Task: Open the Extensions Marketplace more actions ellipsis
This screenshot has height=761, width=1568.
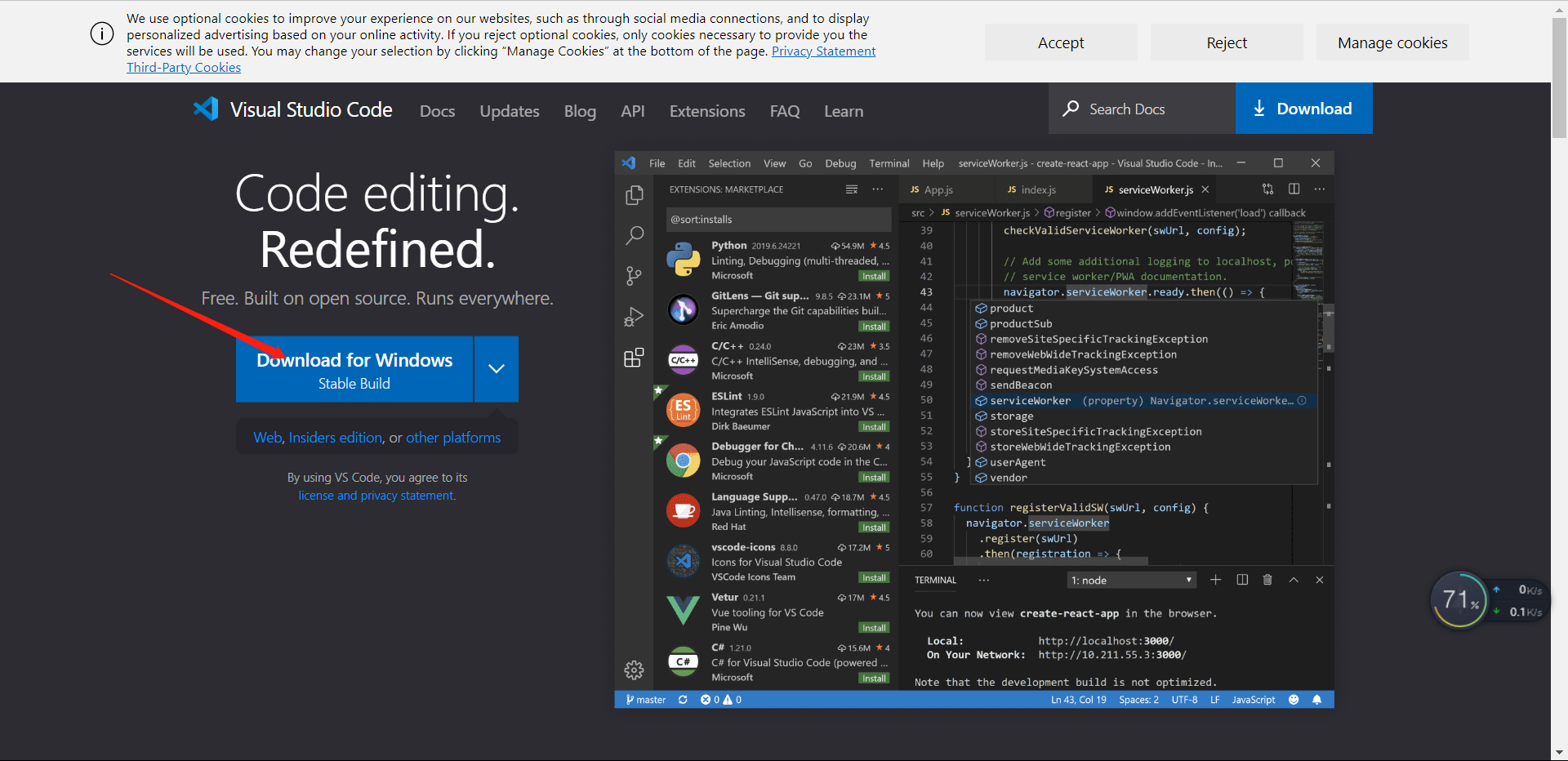Action: coord(878,189)
